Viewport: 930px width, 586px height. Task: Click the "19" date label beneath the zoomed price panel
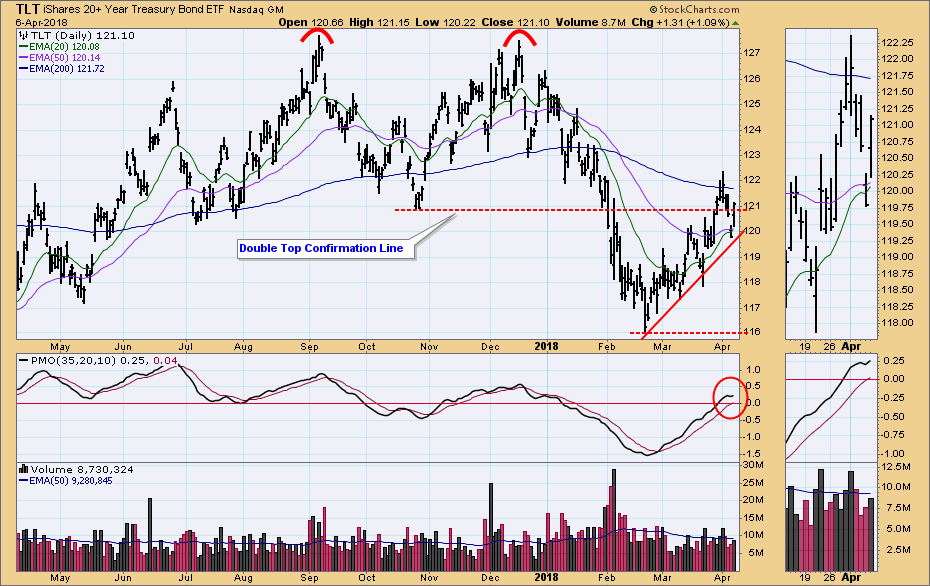805,346
